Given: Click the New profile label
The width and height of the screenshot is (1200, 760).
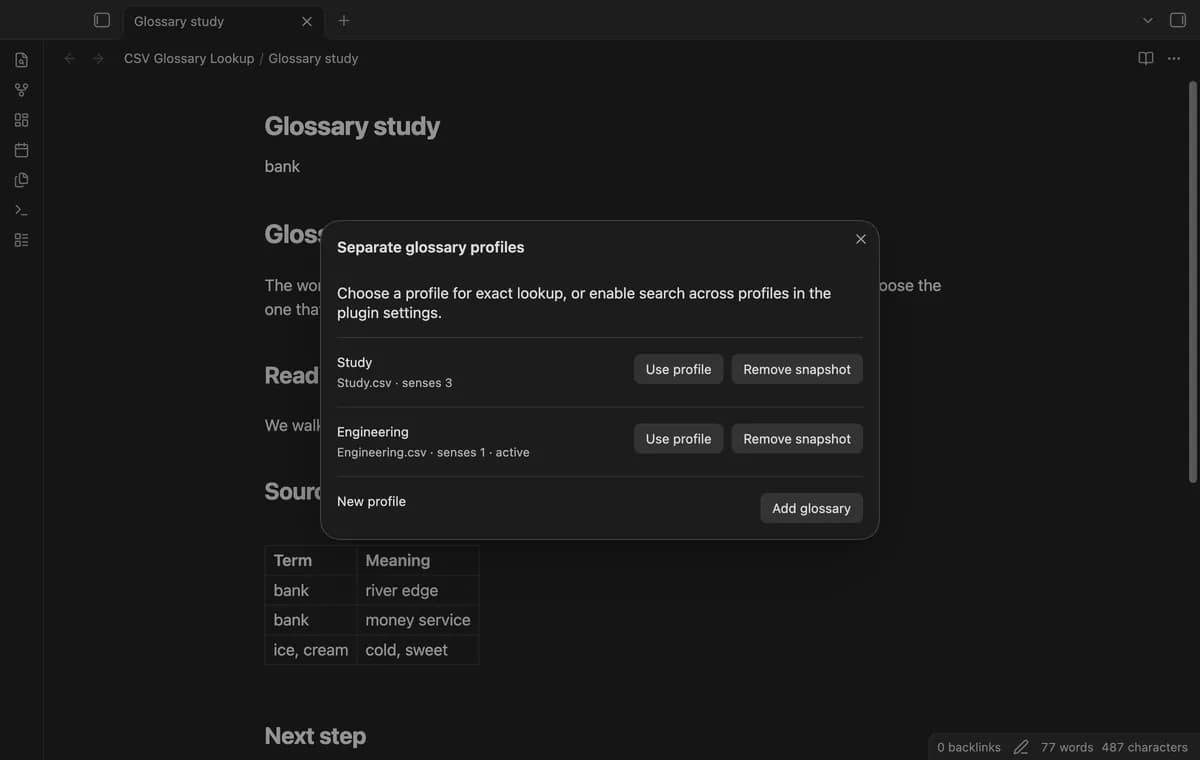Looking at the screenshot, I should coord(371,501).
